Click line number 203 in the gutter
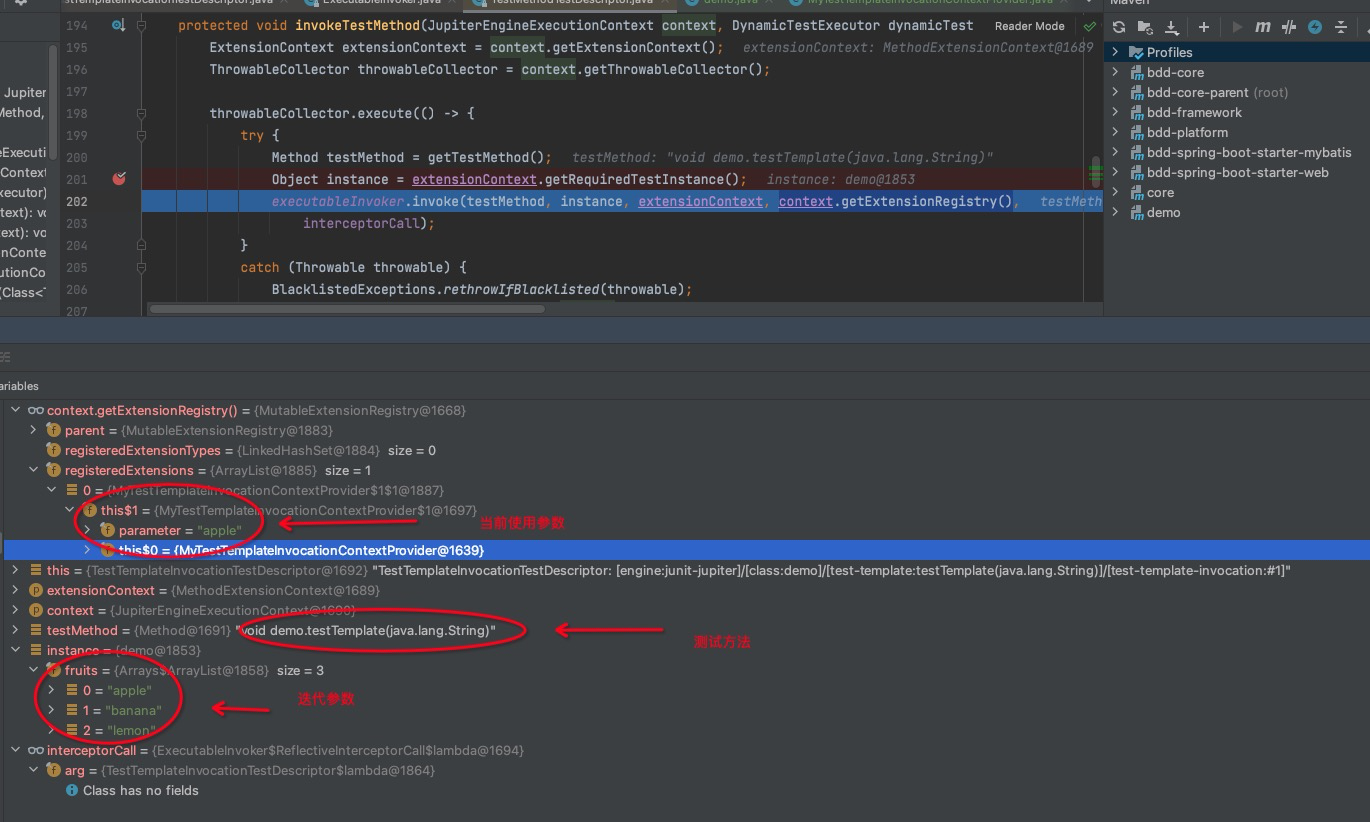The height and width of the screenshot is (822, 1370). [76, 223]
